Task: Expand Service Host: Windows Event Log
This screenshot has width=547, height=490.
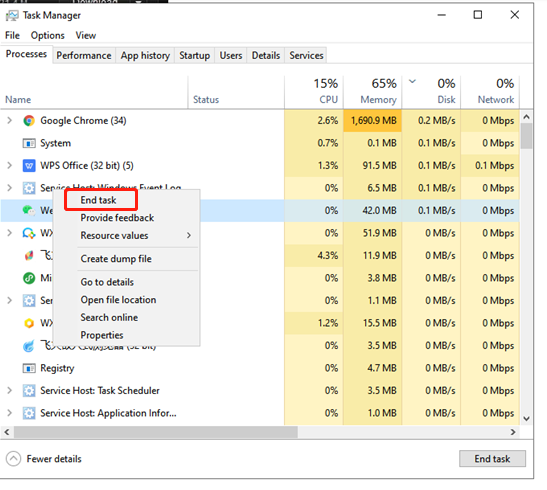Action: tap(10, 188)
